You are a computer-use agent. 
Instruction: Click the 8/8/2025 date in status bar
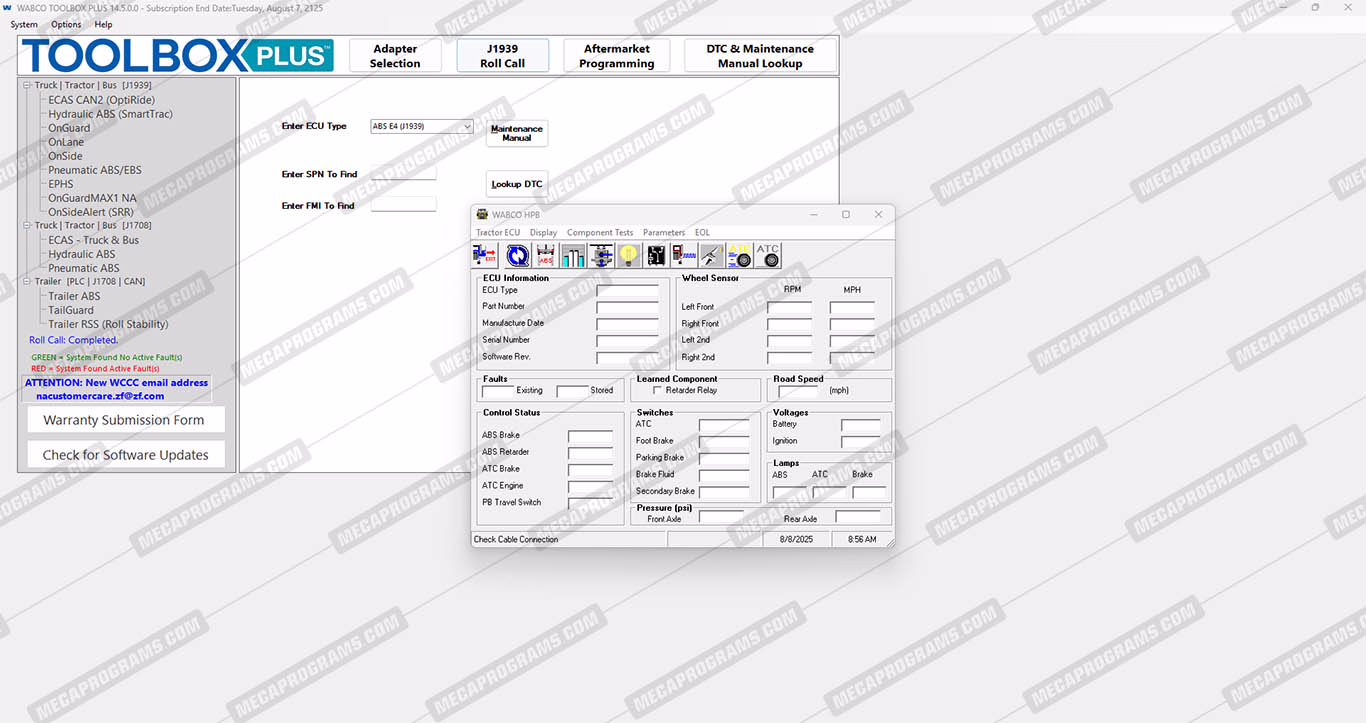tap(796, 539)
